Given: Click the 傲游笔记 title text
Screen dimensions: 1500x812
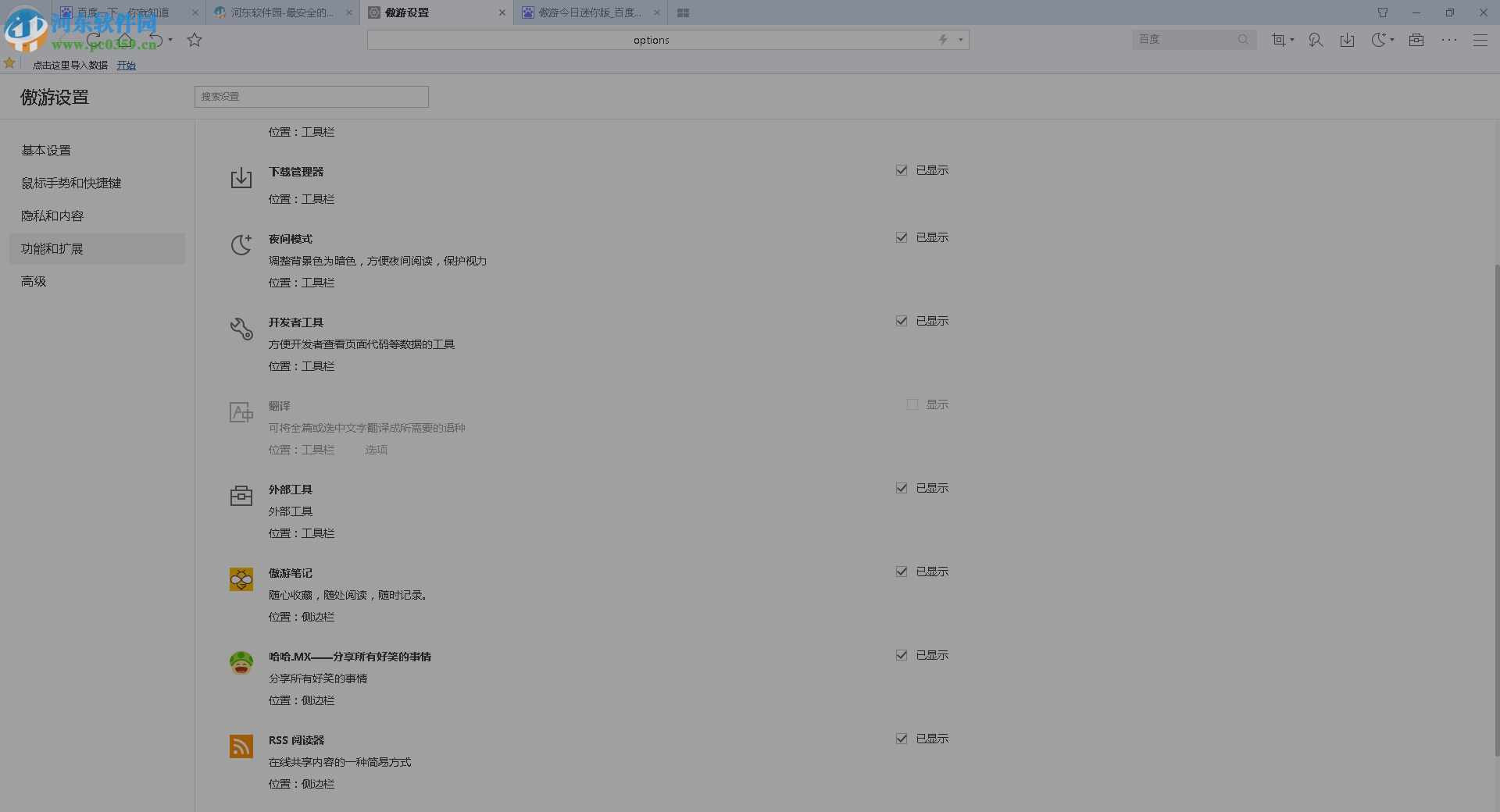Looking at the screenshot, I should coord(291,573).
